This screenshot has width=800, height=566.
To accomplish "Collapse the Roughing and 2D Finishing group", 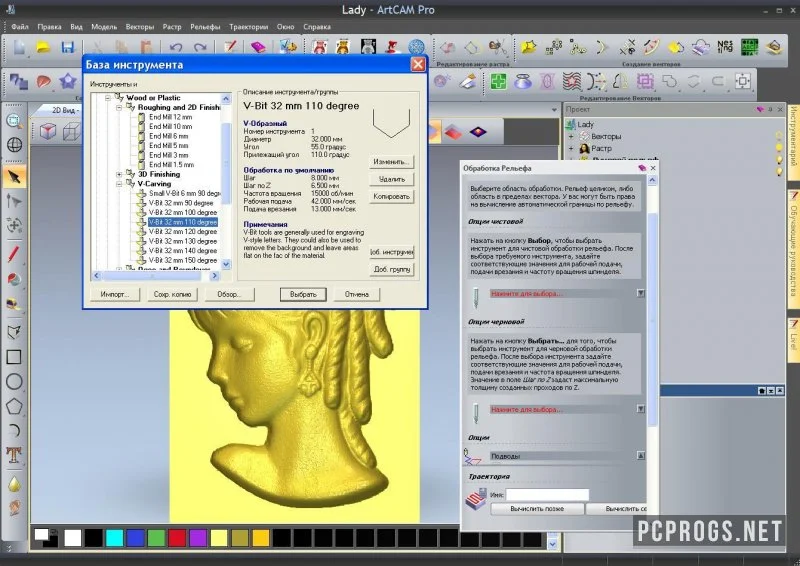I will click(119, 107).
